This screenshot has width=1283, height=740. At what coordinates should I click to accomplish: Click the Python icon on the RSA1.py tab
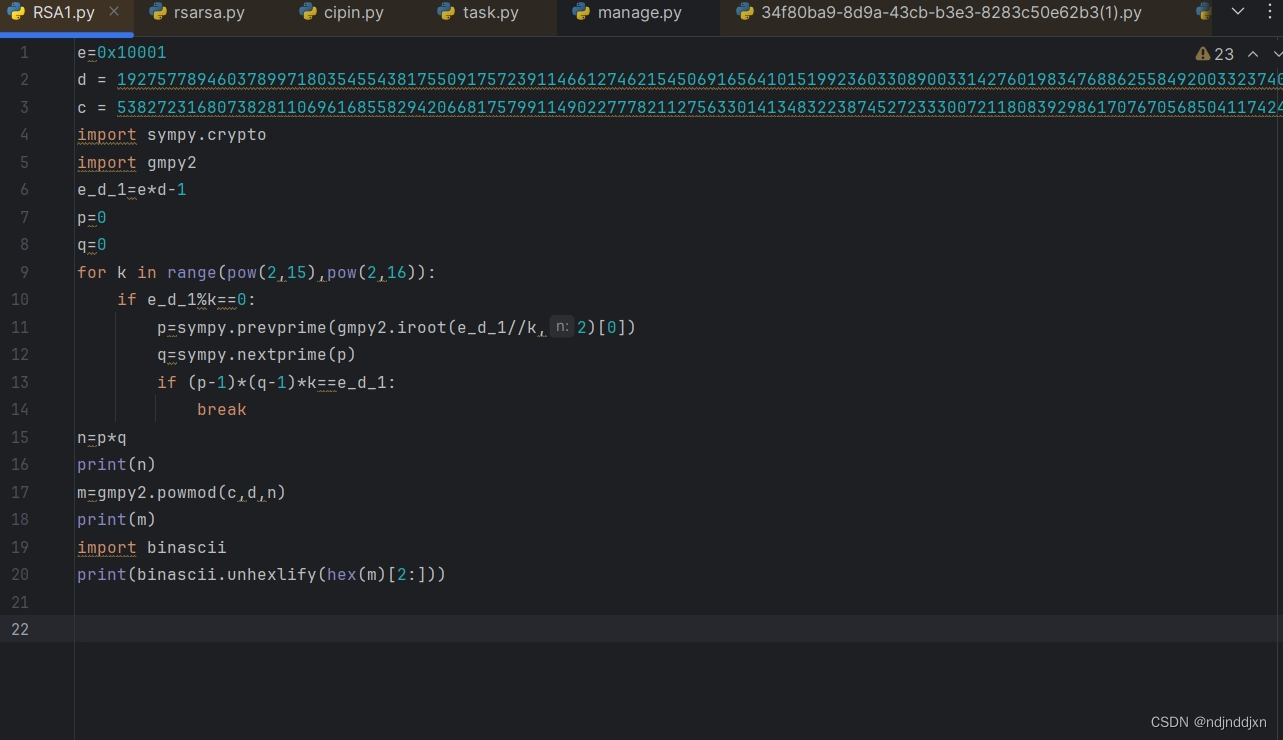(16, 13)
